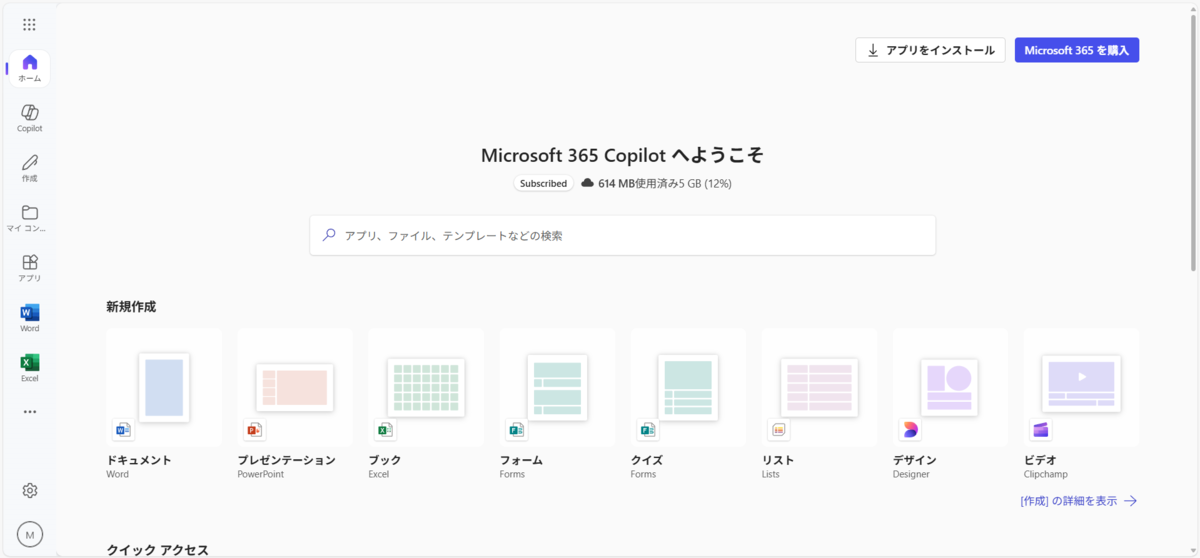Screen dimensions: 1200x558
Task: Open settings gear in the sidebar
Action: click(30, 490)
